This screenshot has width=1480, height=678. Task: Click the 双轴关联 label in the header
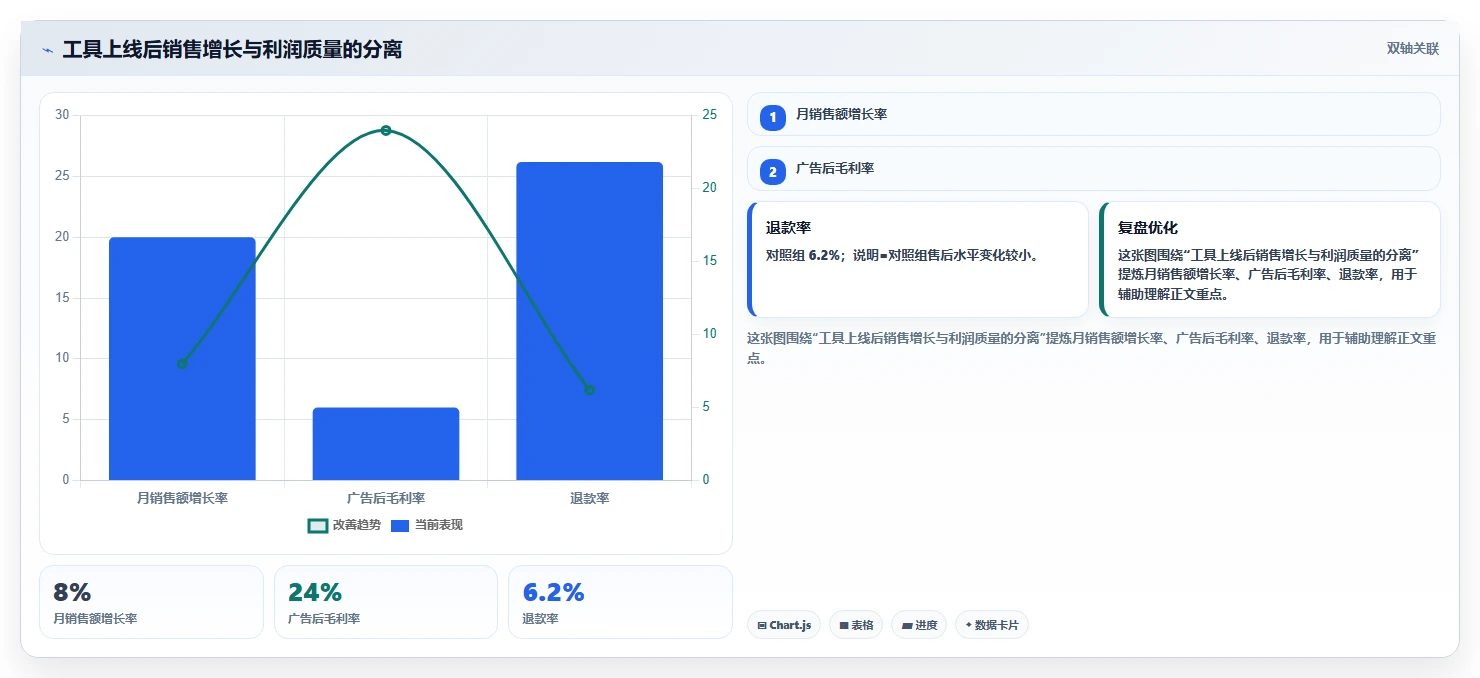click(x=1412, y=49)
